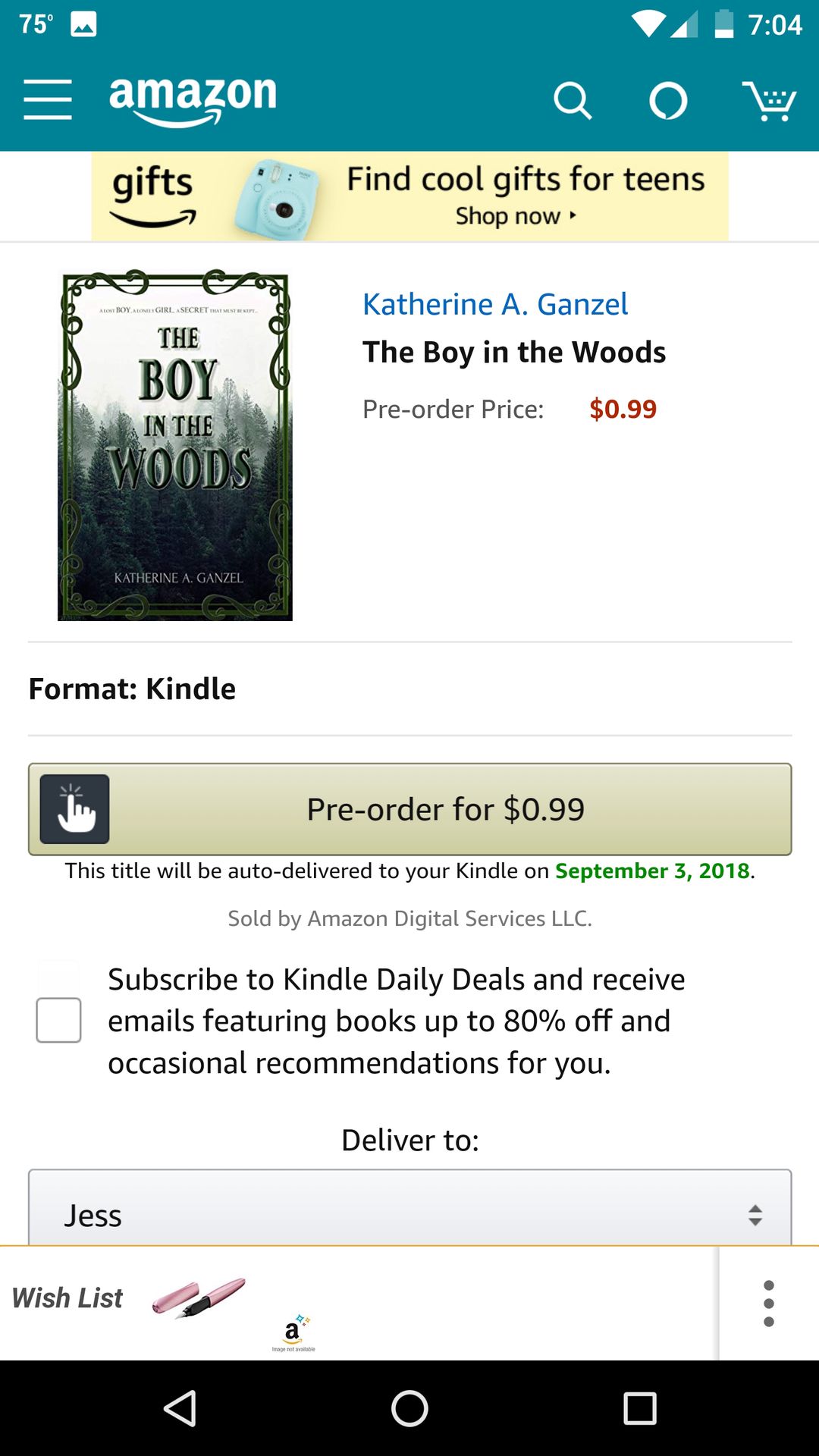Open the three-dot overflow menu
The width and height of the screenshot is (819, 1456).
tap(769, 1304)
